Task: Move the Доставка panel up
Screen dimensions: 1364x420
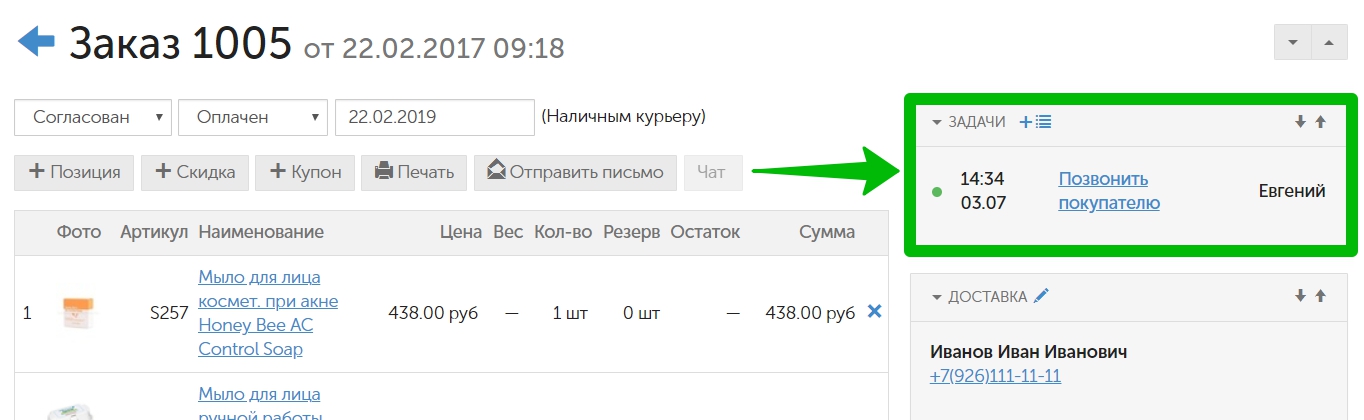Action: click(1320, 296)
